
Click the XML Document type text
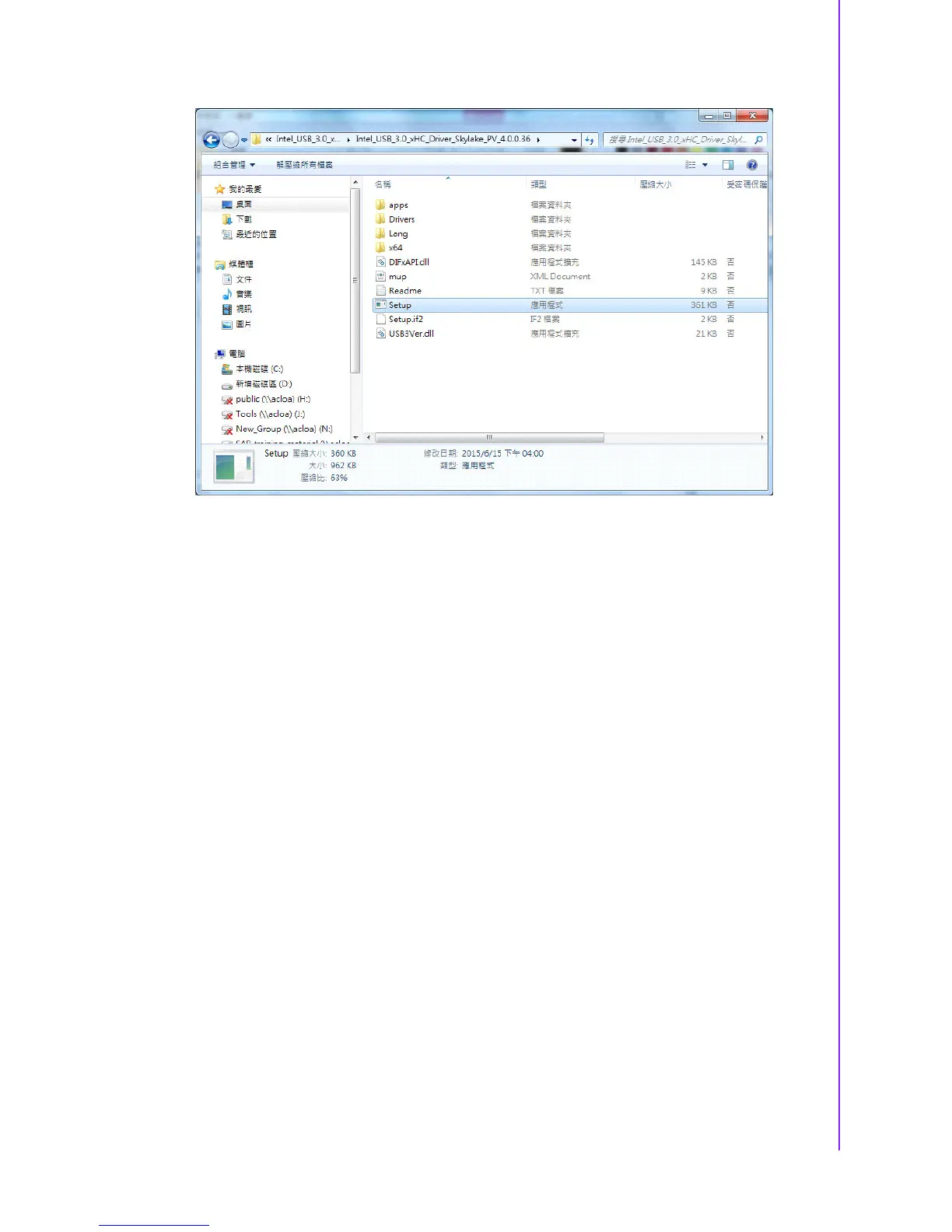[560, 276]
